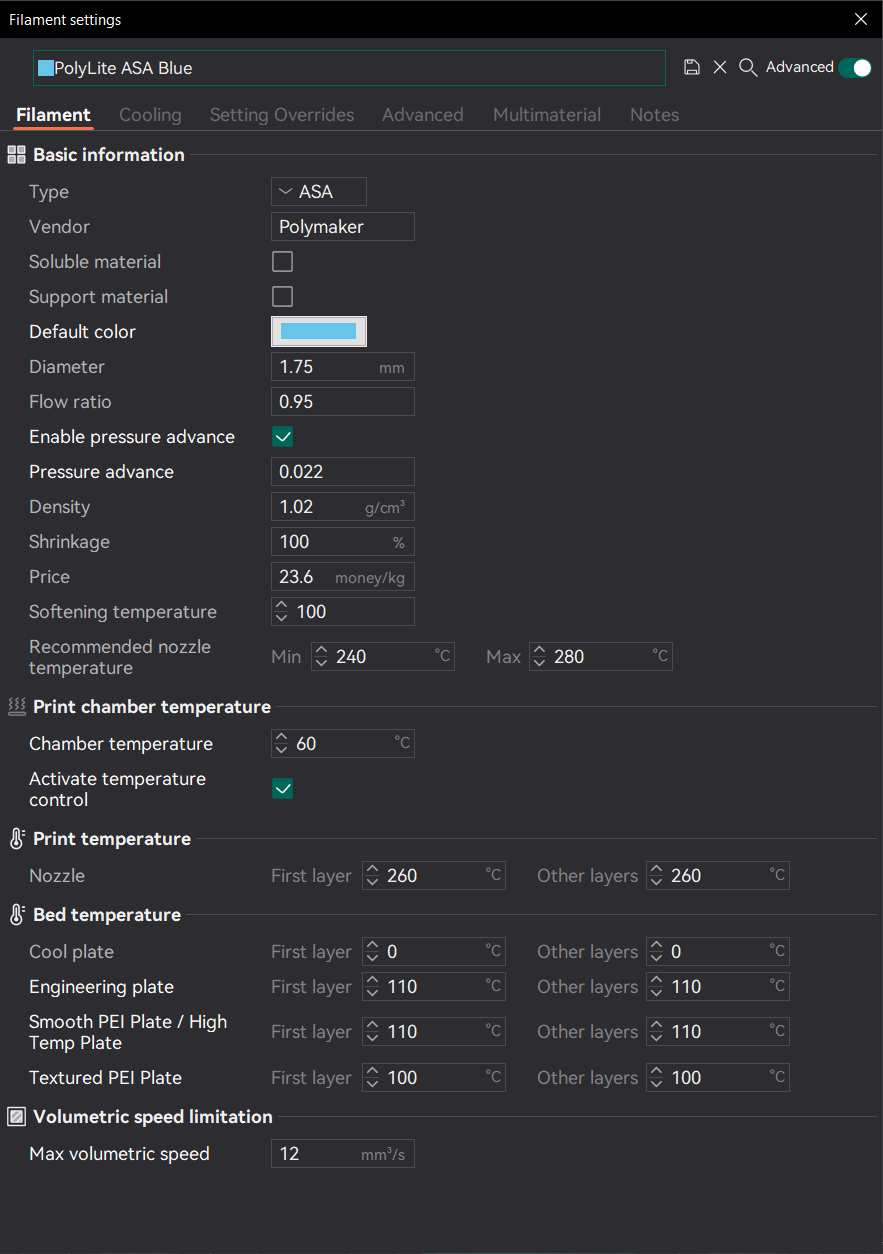Open the PolyLite ASA Blue preset dropdown
Viewport: 883px width, 1254px height.
point(349,68)
